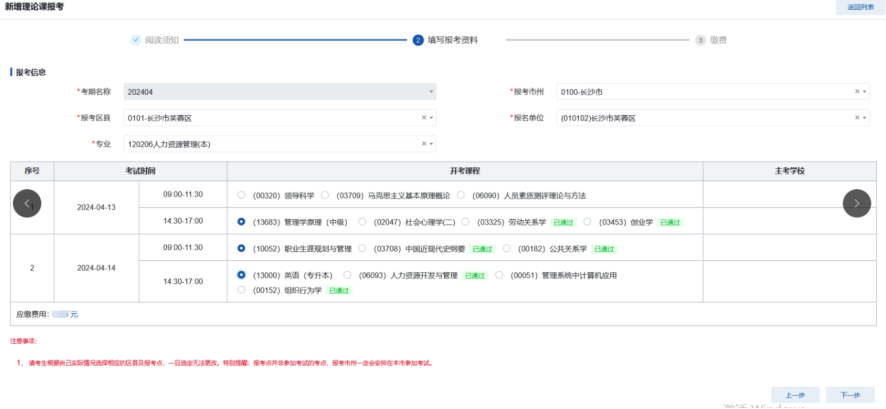Click the step 3 缴费 circle icon
Viewport: 886px width, 409px height.
coord(700,40)
